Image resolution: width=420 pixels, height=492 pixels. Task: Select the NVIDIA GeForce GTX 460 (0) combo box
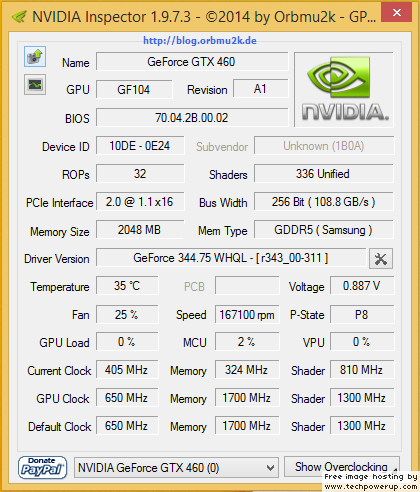click(176, 468)
